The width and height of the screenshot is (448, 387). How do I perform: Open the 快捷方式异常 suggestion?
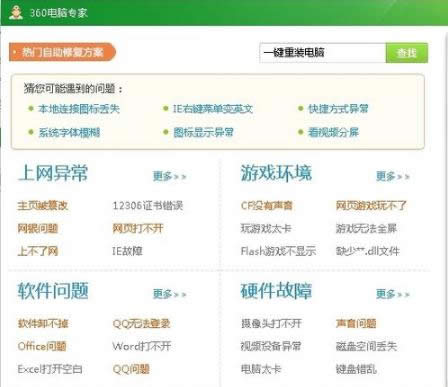338,109
